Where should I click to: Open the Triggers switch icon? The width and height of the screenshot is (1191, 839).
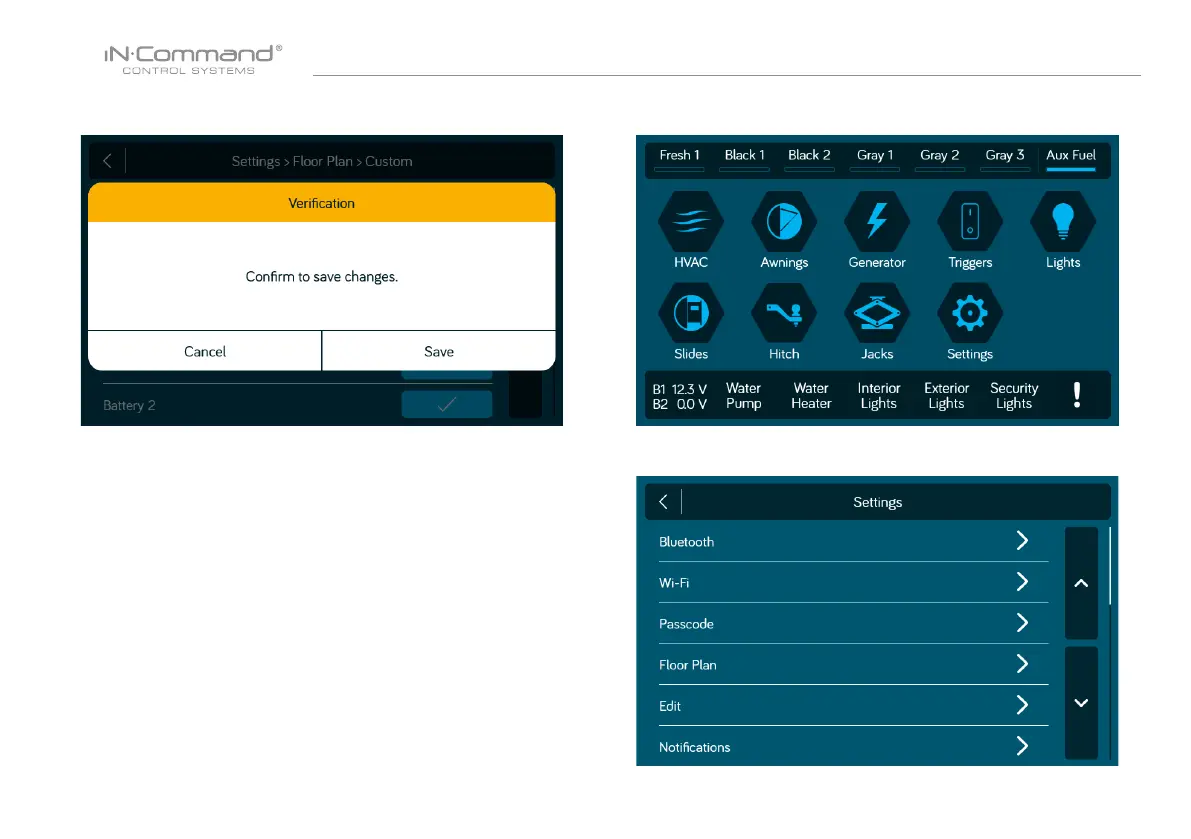point(970,222)
